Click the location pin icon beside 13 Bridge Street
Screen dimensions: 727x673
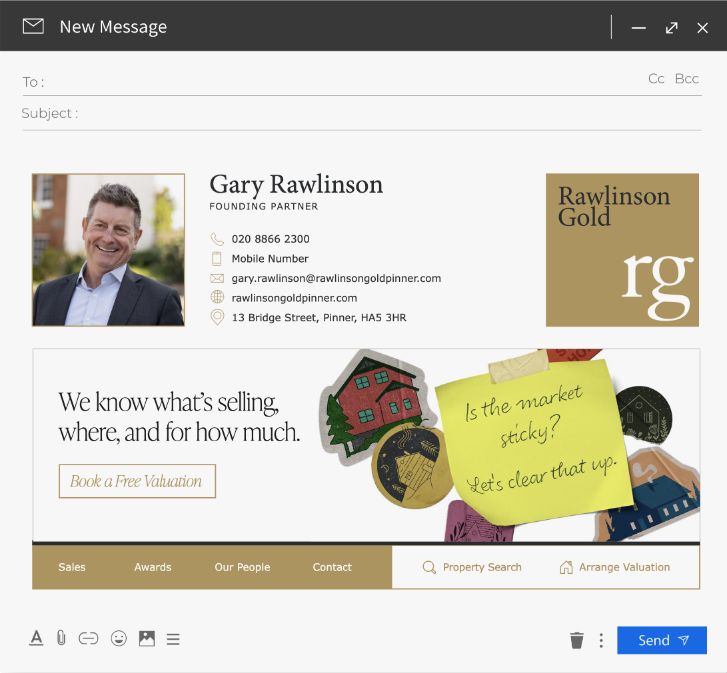click(217, 317)
